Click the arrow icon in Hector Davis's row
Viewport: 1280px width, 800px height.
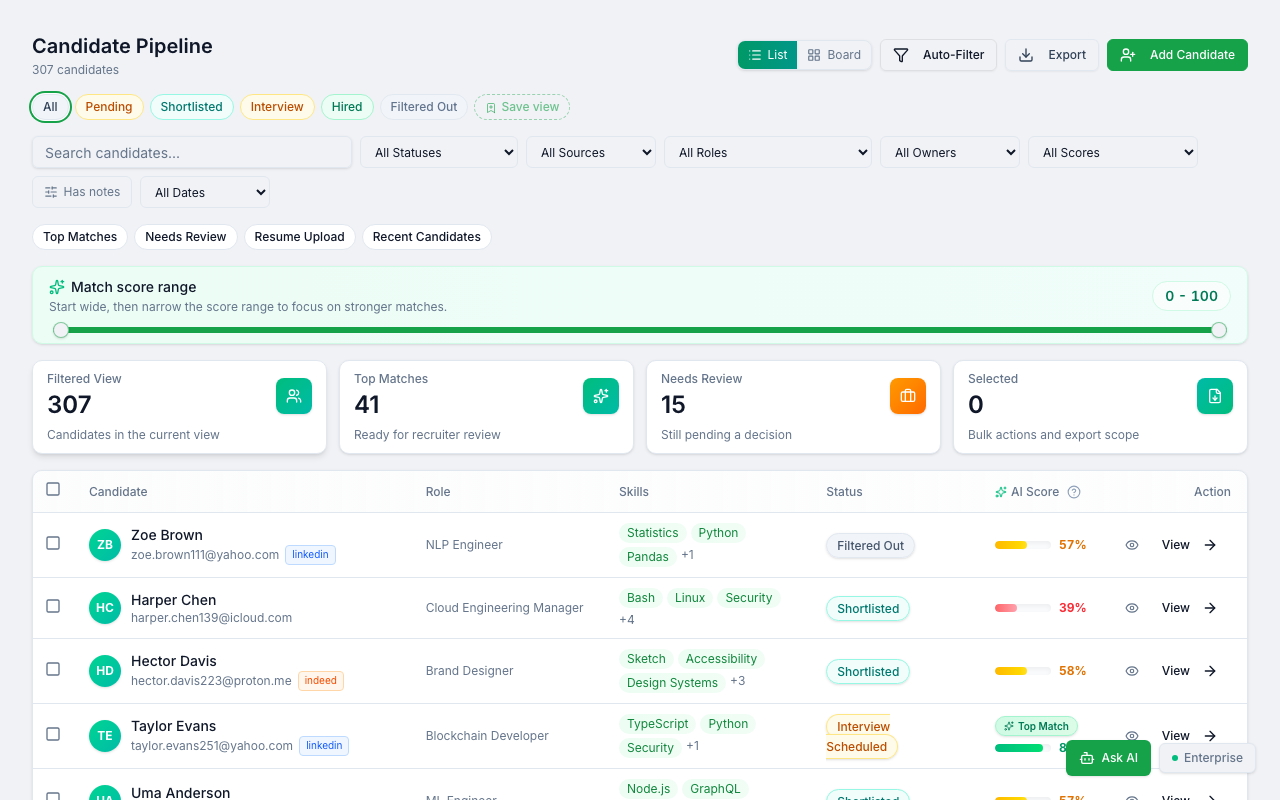click(1210, 671)
